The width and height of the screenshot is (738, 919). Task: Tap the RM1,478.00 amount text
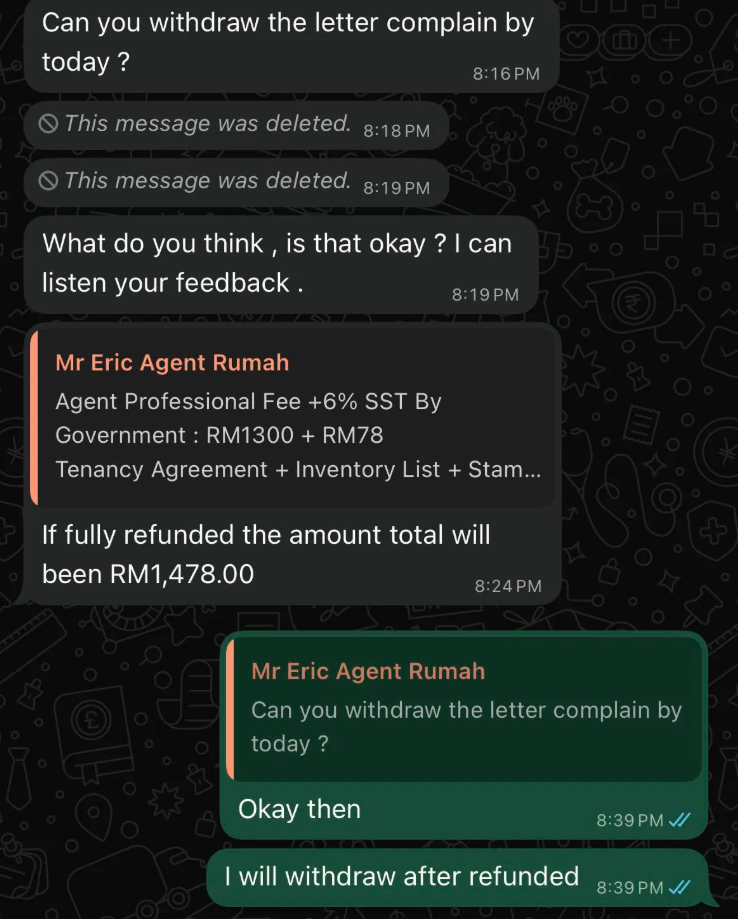[182, 574]
